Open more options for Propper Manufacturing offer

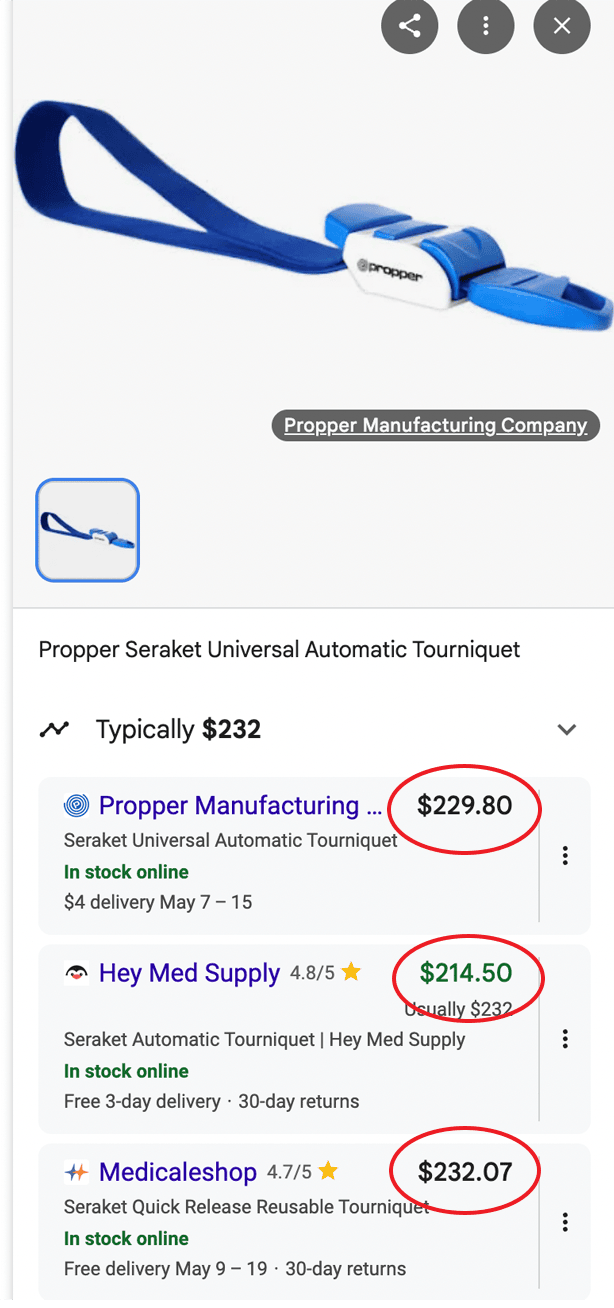pos(565,855)
